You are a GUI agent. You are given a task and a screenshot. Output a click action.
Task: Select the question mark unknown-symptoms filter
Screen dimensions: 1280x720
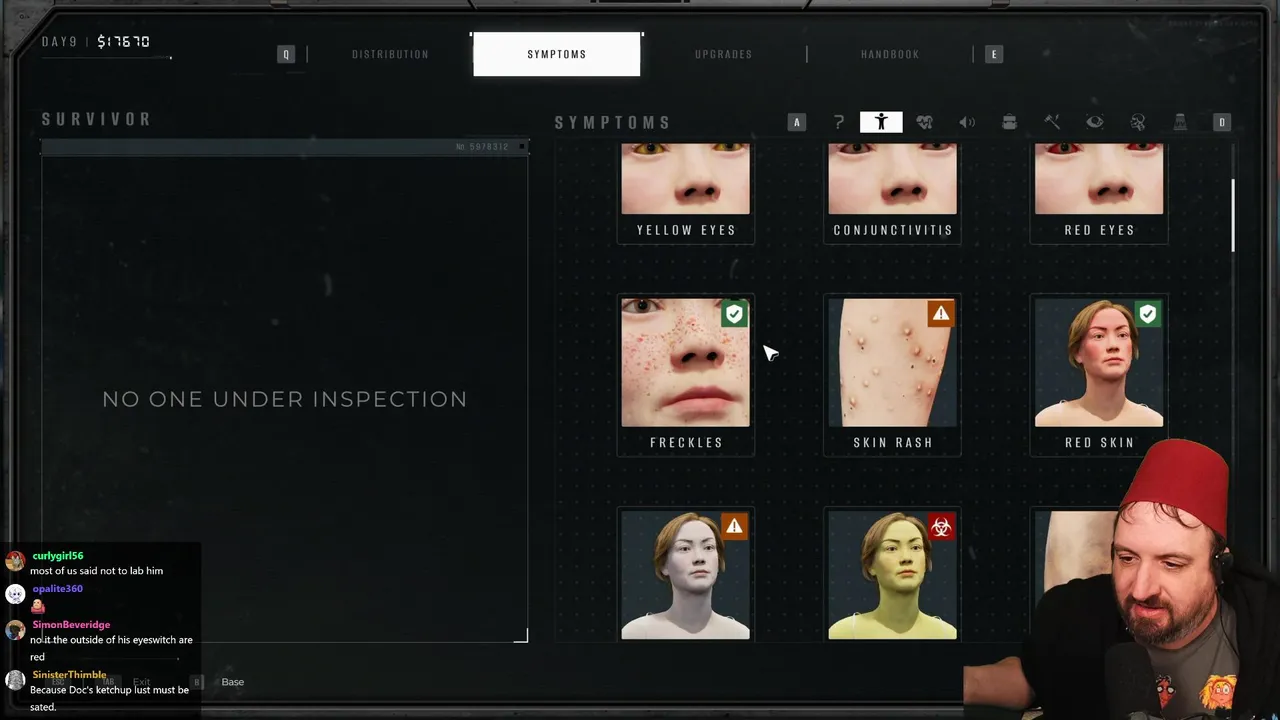pos(839,122)
